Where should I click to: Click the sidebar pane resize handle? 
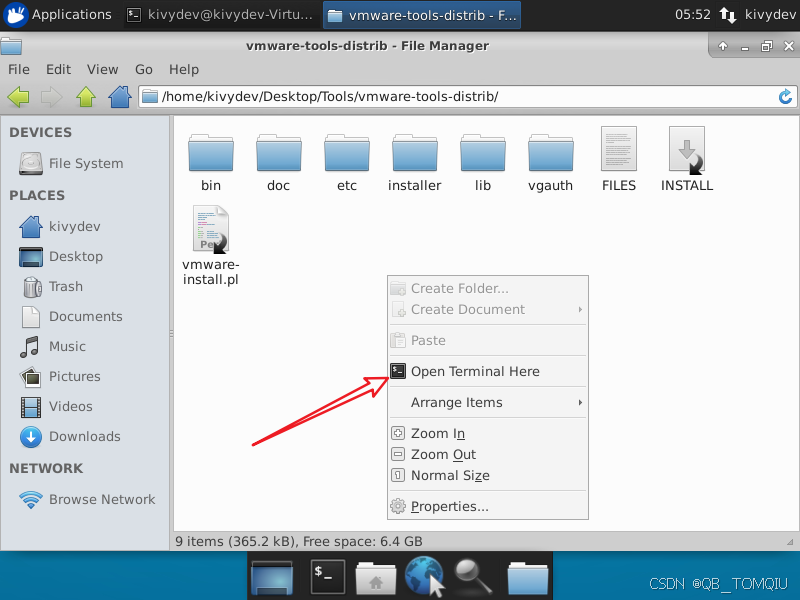171,334
